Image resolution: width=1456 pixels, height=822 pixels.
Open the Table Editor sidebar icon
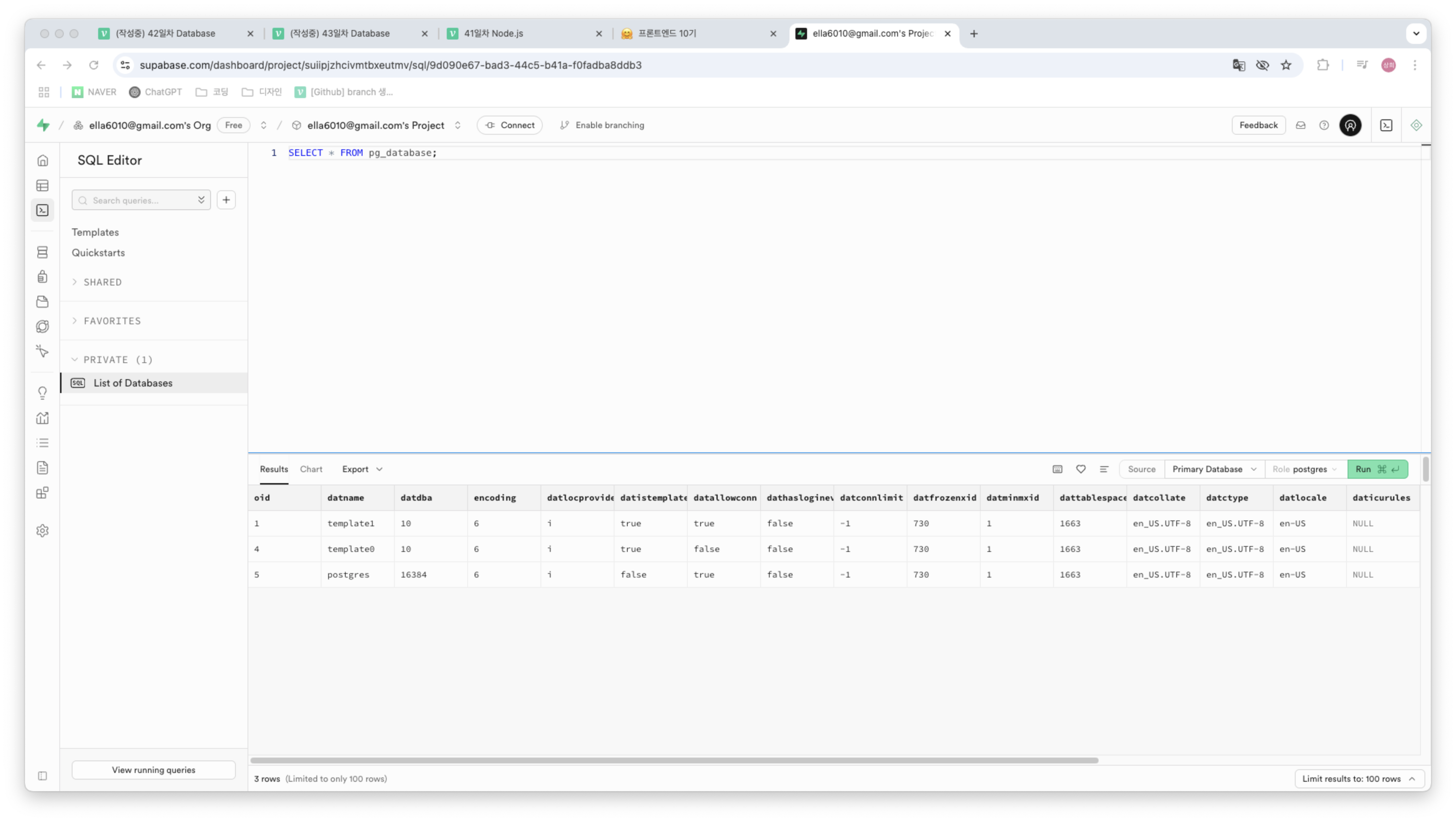pyautogui.click(x=42, y=185)
